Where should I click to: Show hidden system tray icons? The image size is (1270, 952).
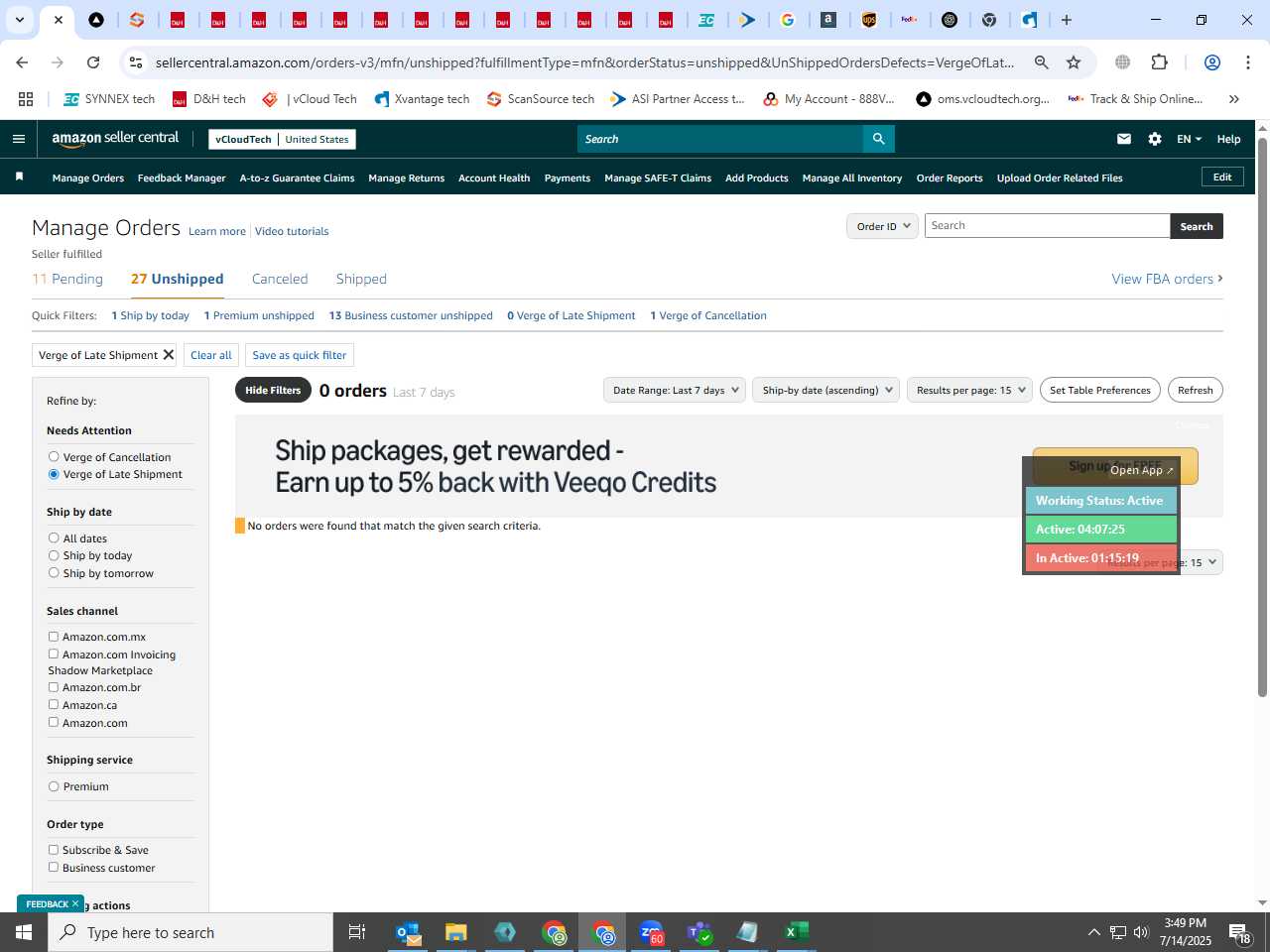pos(1093,932)
